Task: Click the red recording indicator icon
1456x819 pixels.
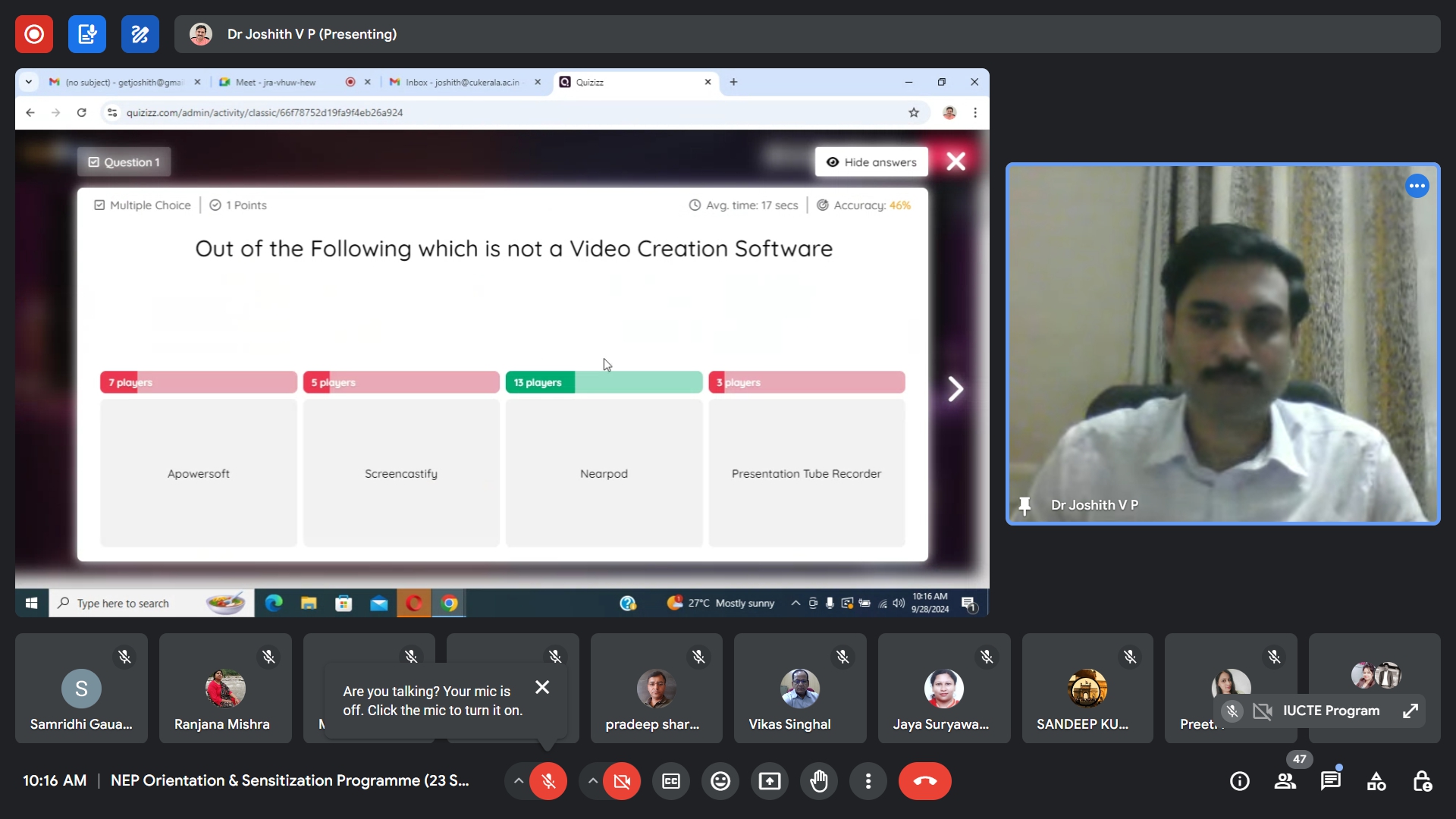Action: coord(34,34)
